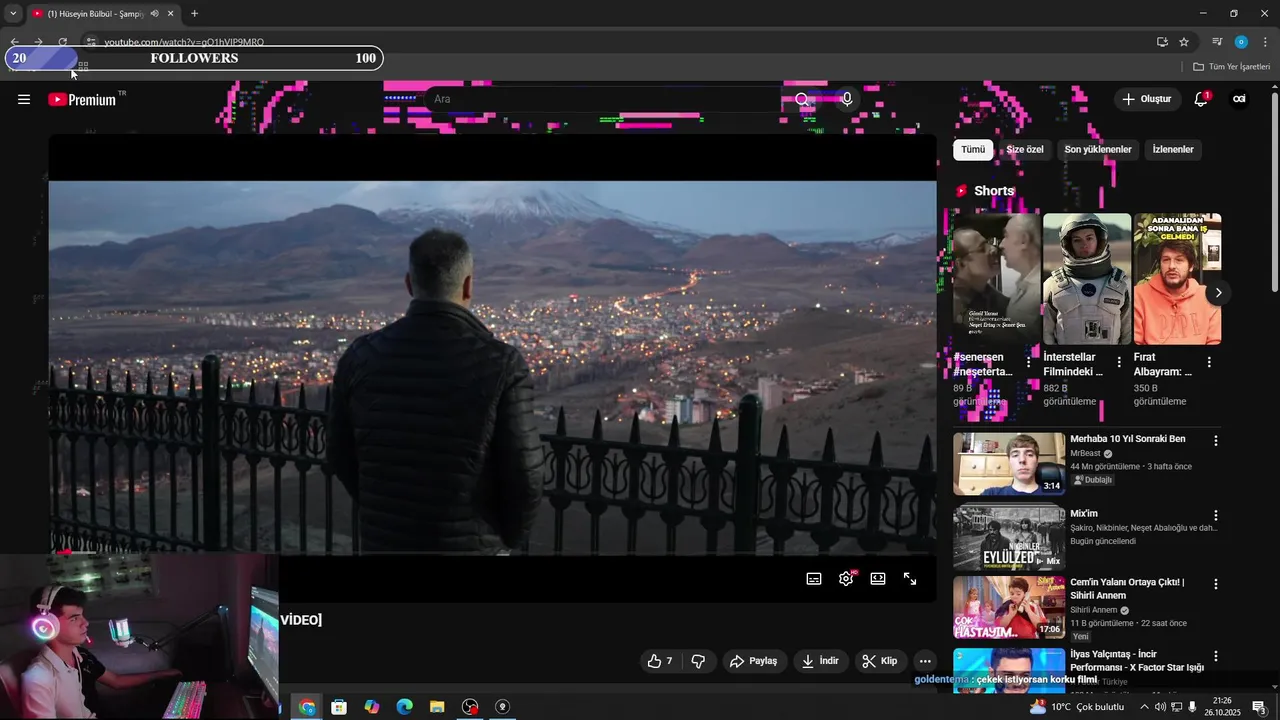The height and width of the screenshot is (720, 1280).
Task: Visit the MrBeast channel link
Action: (x=1084, y=454)
